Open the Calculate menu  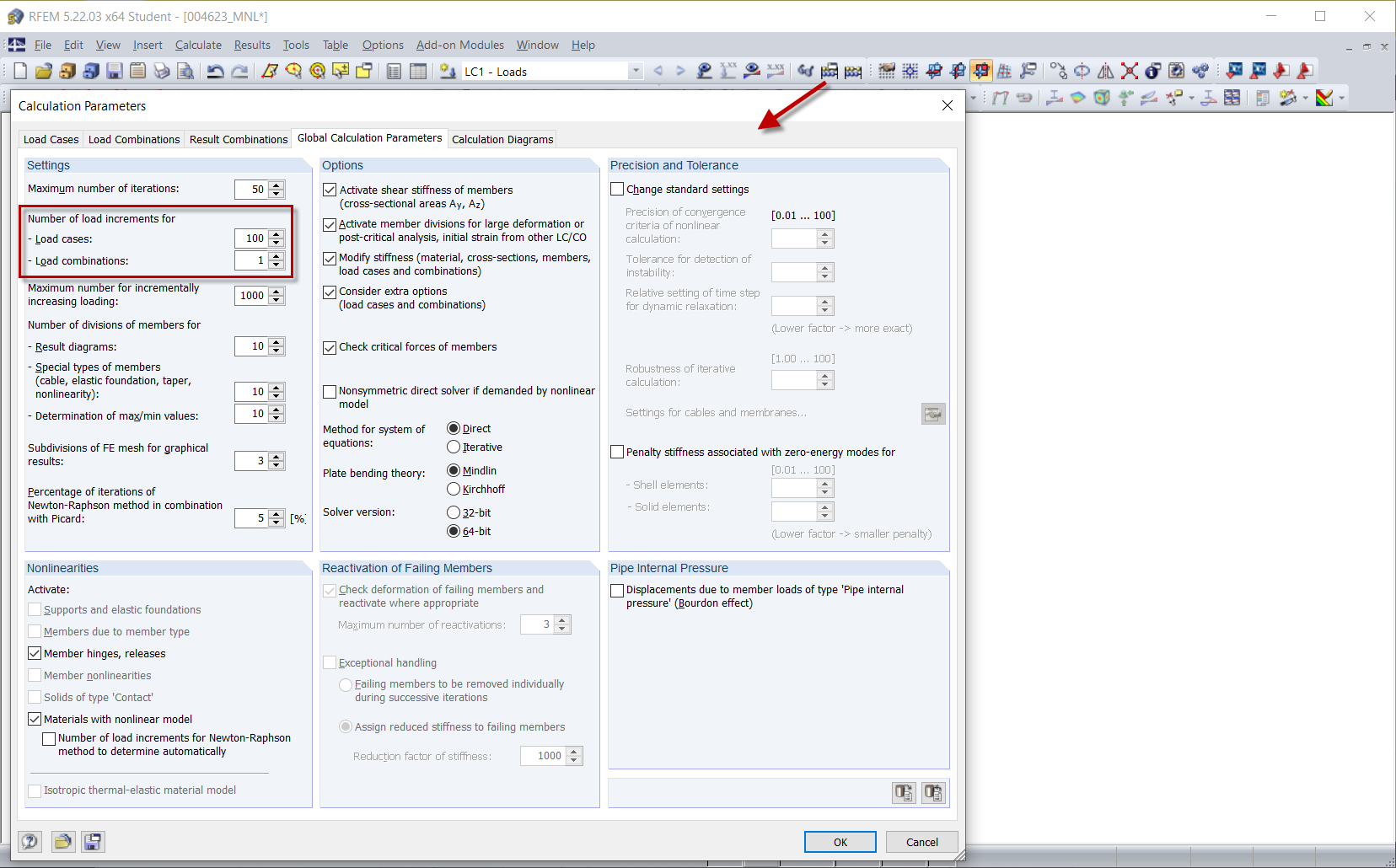(198, 45)
